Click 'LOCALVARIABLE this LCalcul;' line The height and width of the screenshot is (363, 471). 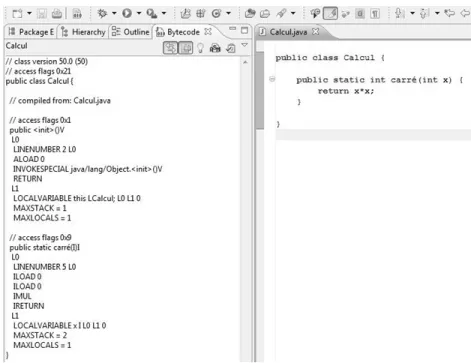[x=77, y=199]
